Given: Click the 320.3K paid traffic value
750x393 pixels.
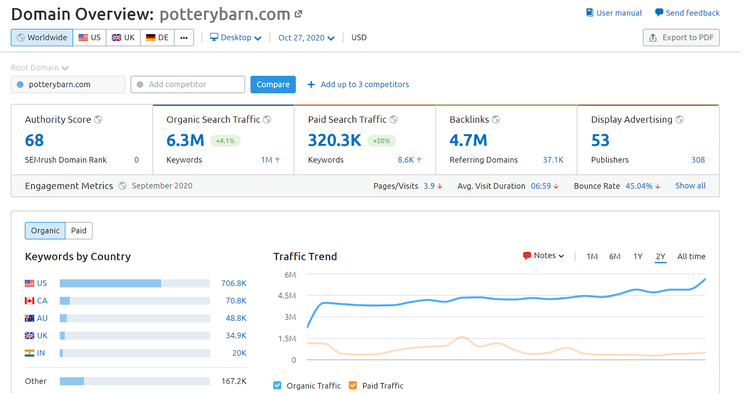Looking at the screenshot, I should pos(334,140).
